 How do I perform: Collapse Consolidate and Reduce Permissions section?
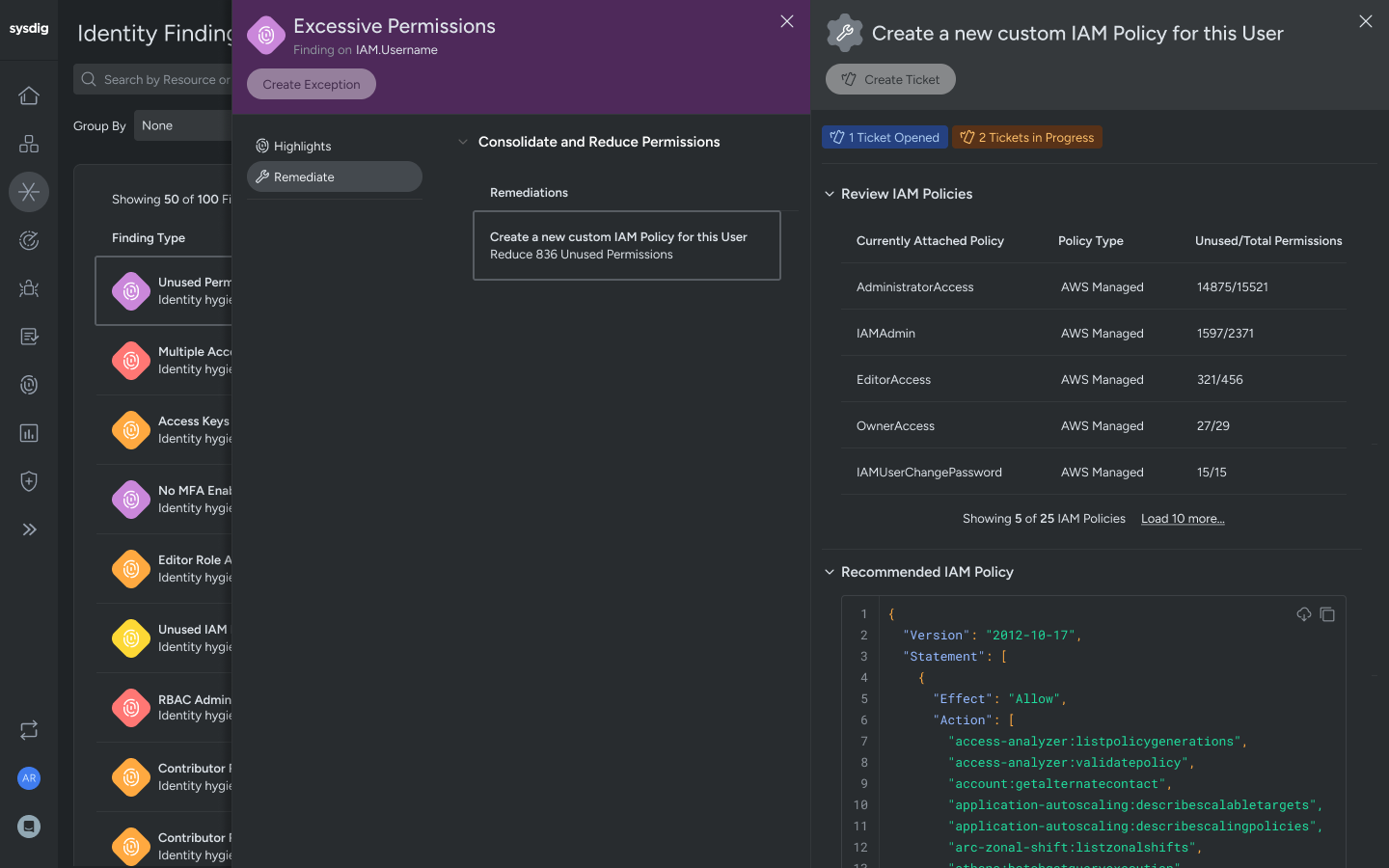(463, 142)
